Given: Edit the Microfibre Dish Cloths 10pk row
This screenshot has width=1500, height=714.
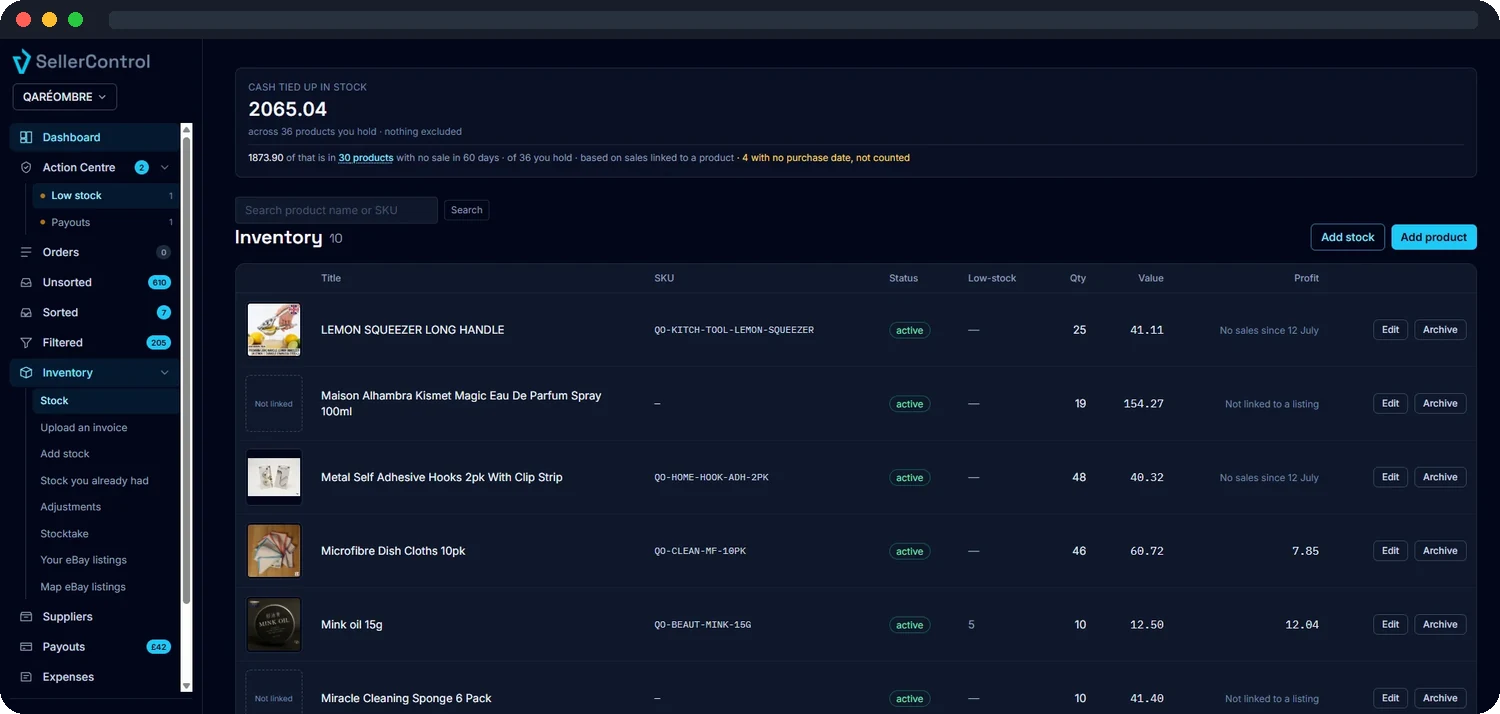Looking at the screenshot, I should 1390,551.
